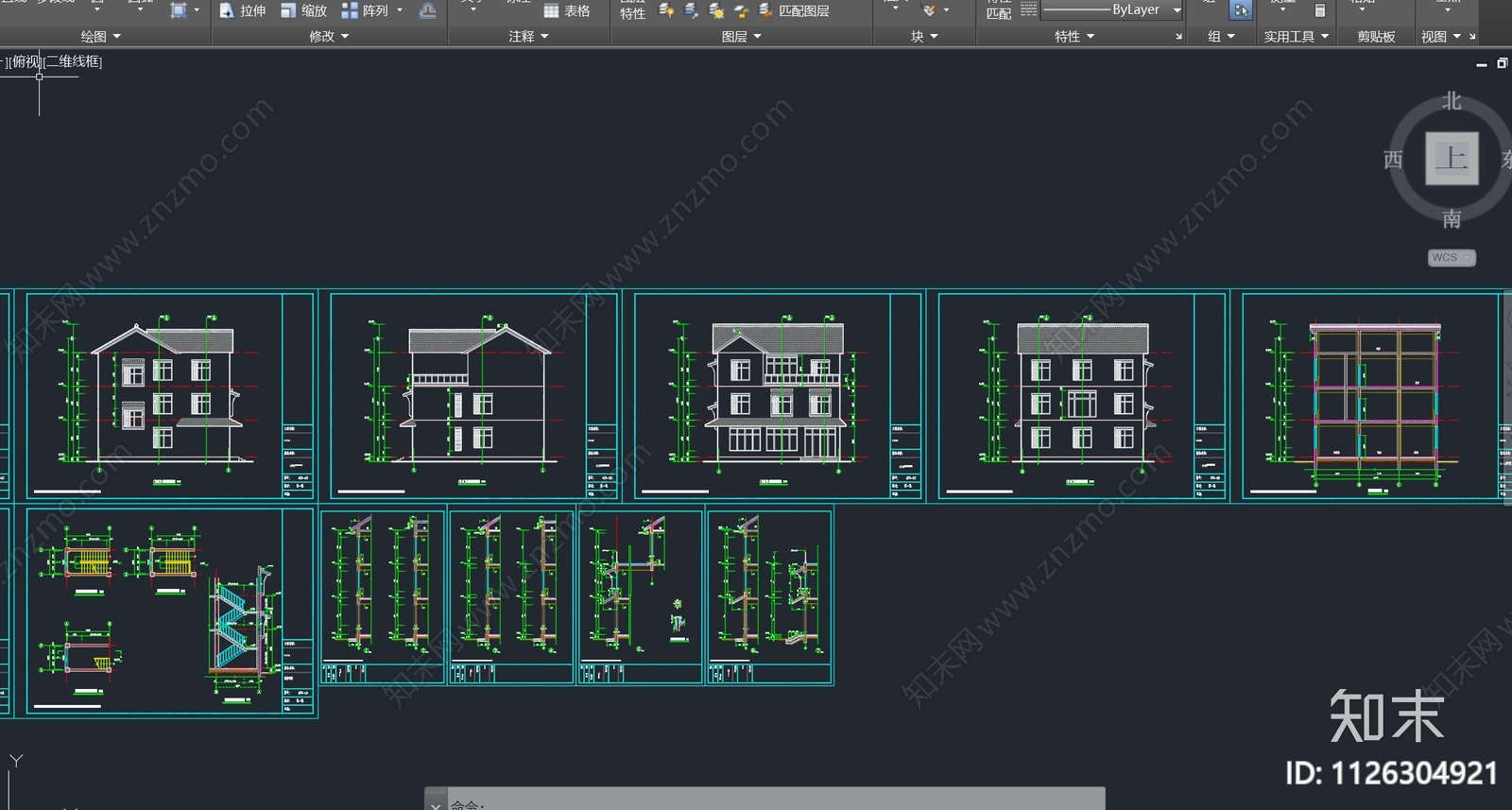Expand the 实用工具 panel
The height and width of the screenshot is (810, 1512).
1297,36
